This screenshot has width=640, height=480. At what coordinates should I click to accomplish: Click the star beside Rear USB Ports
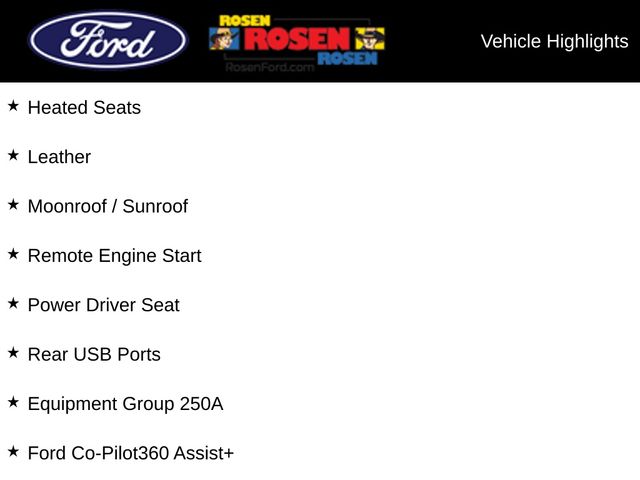click(x=13, y=352)
